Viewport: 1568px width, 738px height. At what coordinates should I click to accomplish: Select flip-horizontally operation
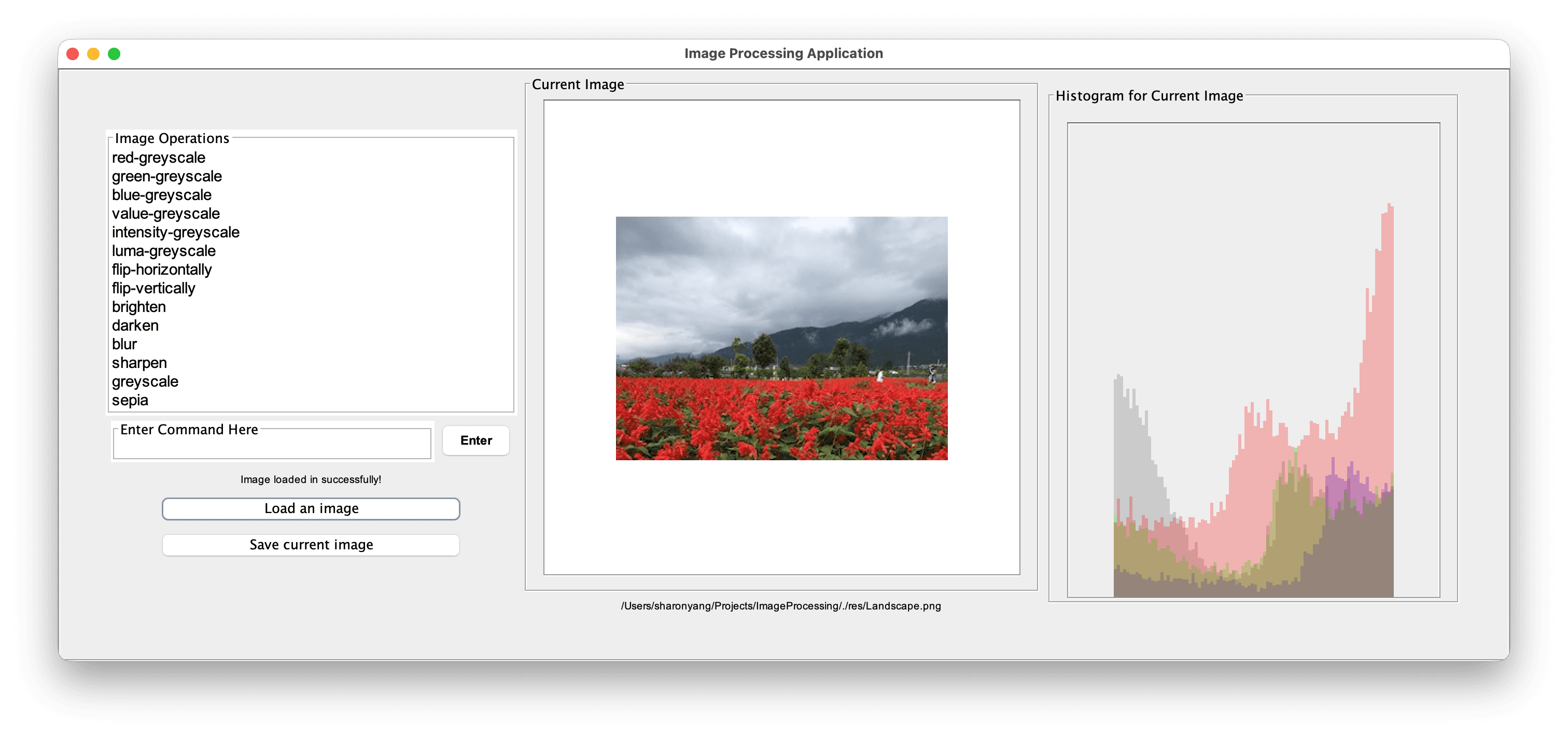311,269
